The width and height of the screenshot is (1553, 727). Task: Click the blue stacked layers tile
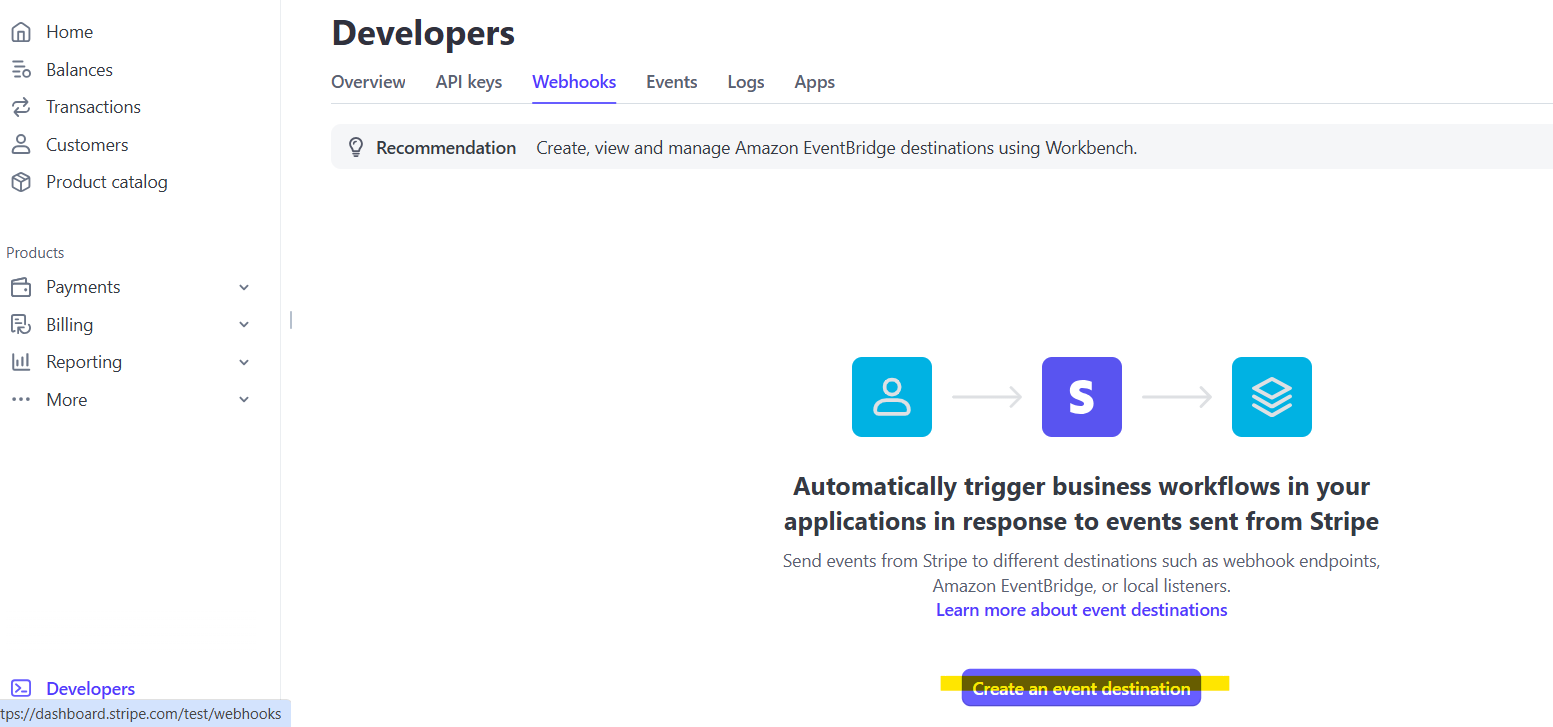pyautogui.click(x=1272, y=397)
